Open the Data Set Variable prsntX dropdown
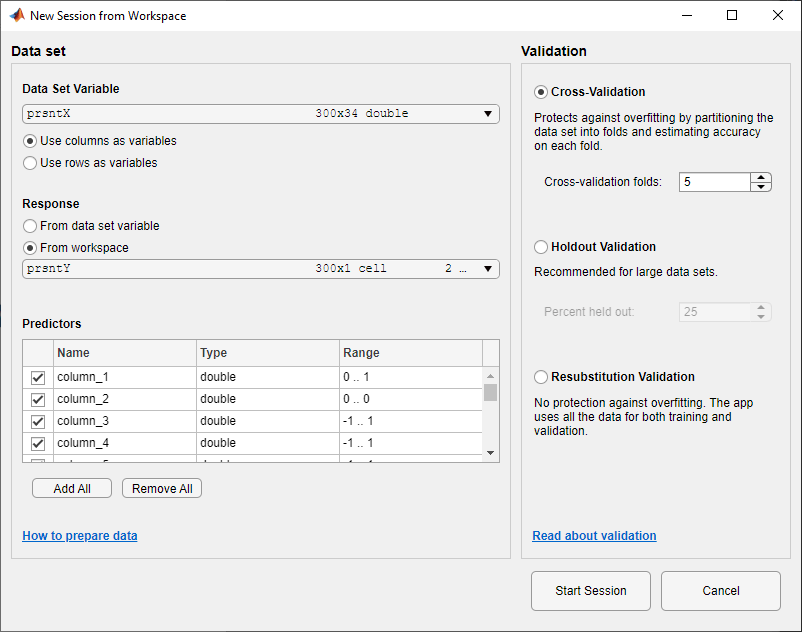 (x=488, y=114)
